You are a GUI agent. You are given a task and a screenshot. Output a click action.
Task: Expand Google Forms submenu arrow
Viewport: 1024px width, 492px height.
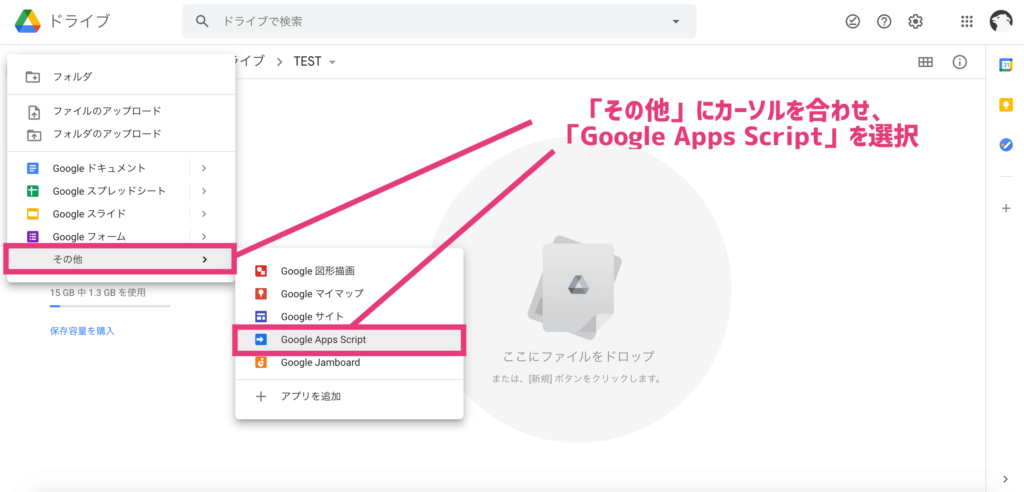204,237
